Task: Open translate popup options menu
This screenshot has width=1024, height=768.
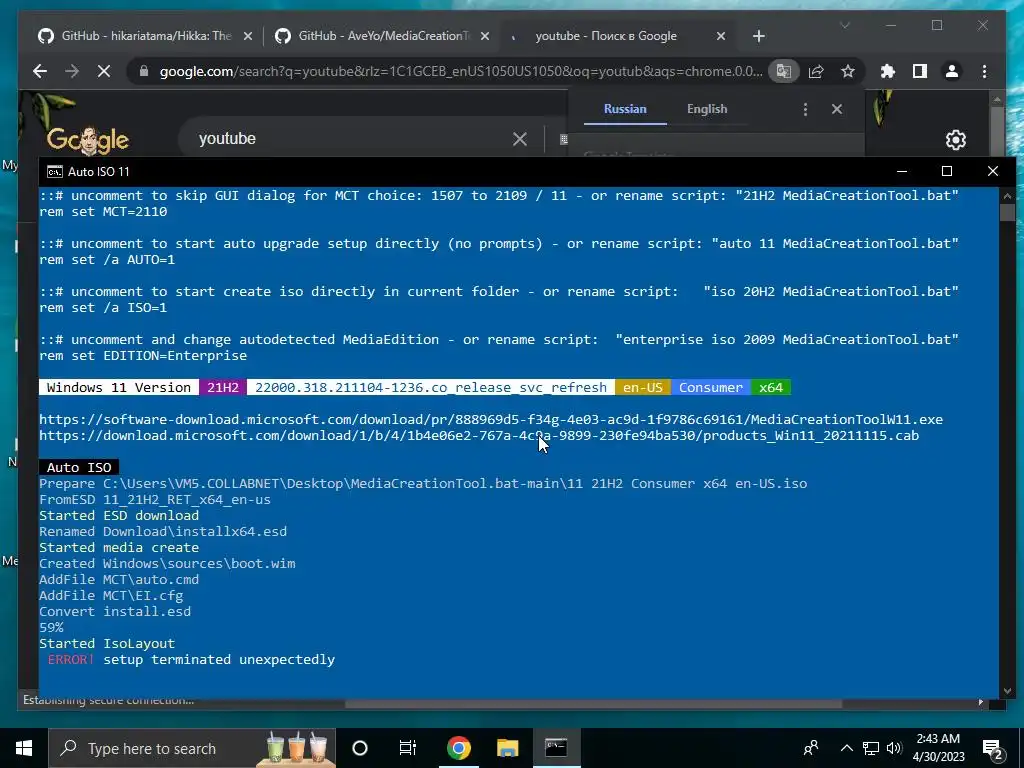Action: (x=805, y=109)
